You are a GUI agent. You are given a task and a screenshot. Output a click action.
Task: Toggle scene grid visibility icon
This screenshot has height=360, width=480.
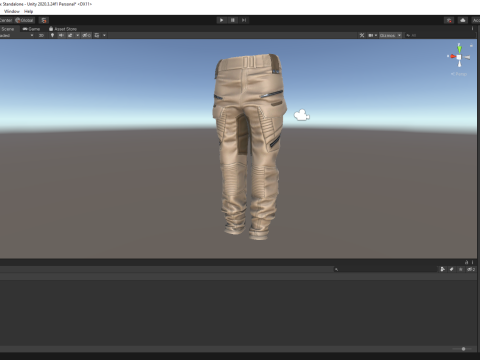(x=97, y=35)
